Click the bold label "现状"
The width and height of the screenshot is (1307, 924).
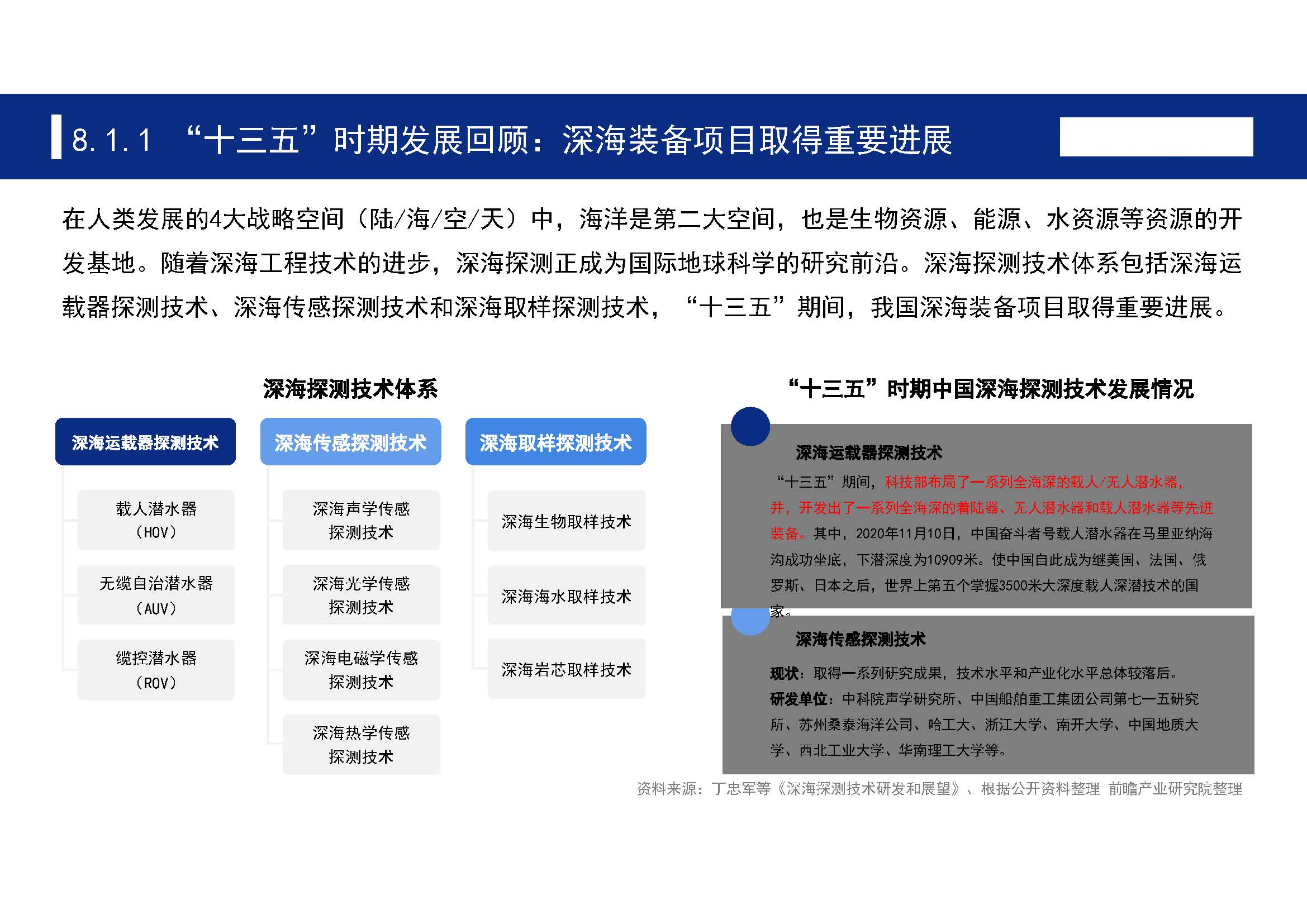tap(785, 673)
